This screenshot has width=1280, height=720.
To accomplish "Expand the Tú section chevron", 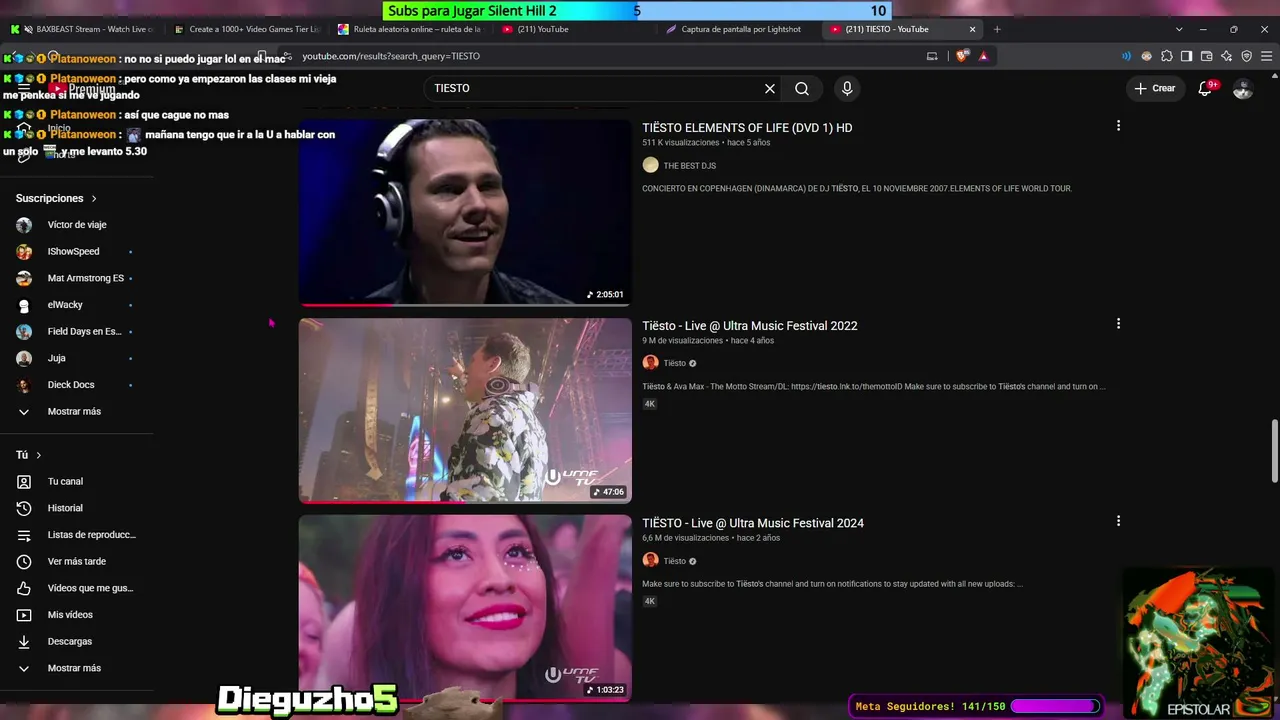I will click(x=39, y=455).
